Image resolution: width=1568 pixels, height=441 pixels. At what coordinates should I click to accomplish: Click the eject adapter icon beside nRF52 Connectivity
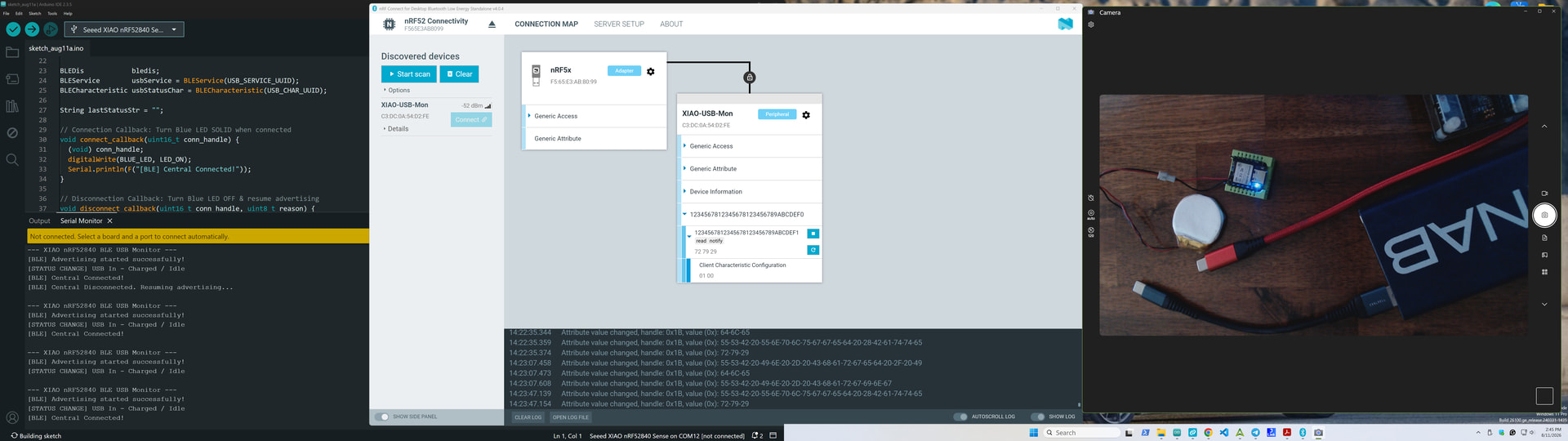click(x=492, y=24)
